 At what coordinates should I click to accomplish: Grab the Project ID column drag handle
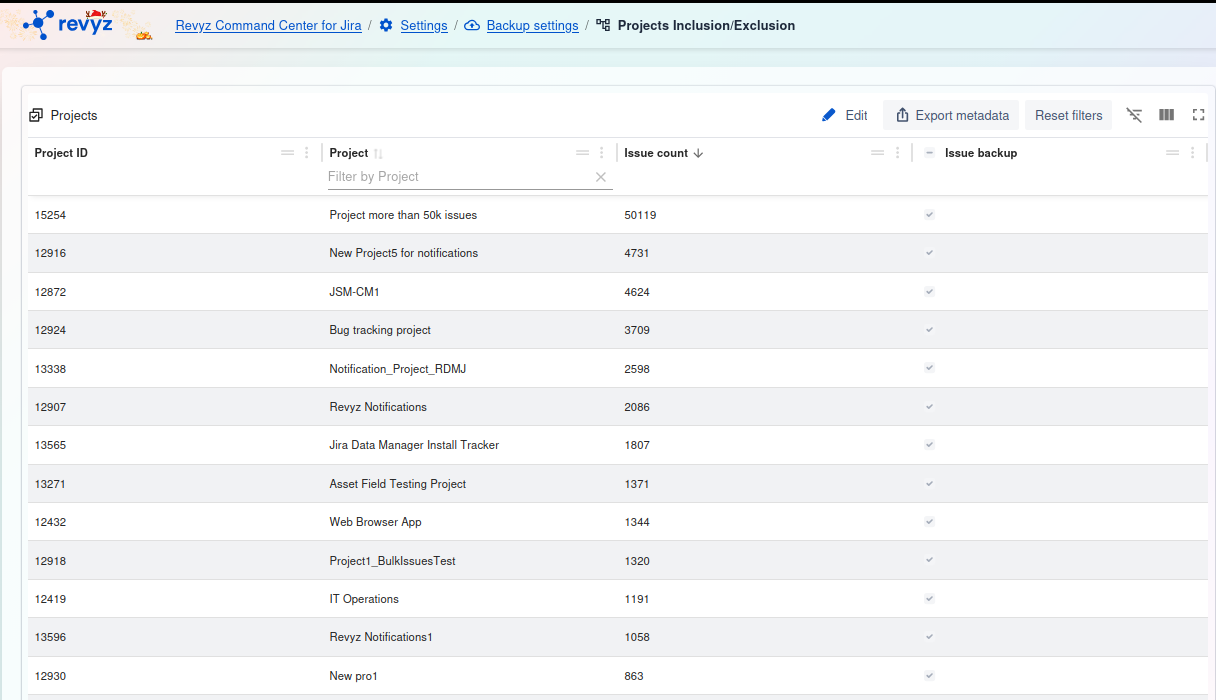point(288,153)
